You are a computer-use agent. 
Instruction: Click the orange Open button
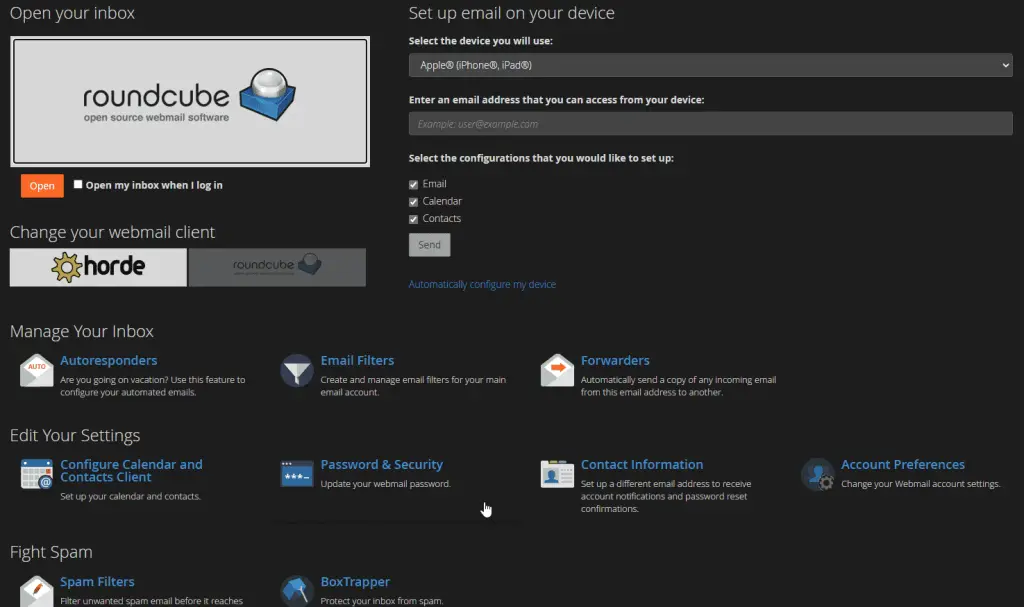point(42,186)
